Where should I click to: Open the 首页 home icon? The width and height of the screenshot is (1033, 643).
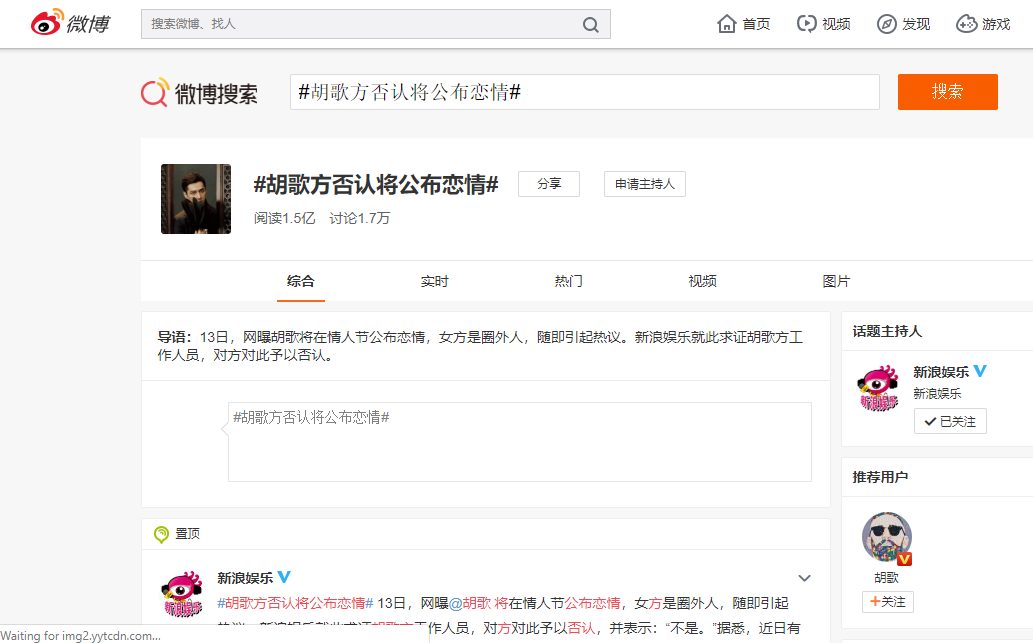point(727,24)
